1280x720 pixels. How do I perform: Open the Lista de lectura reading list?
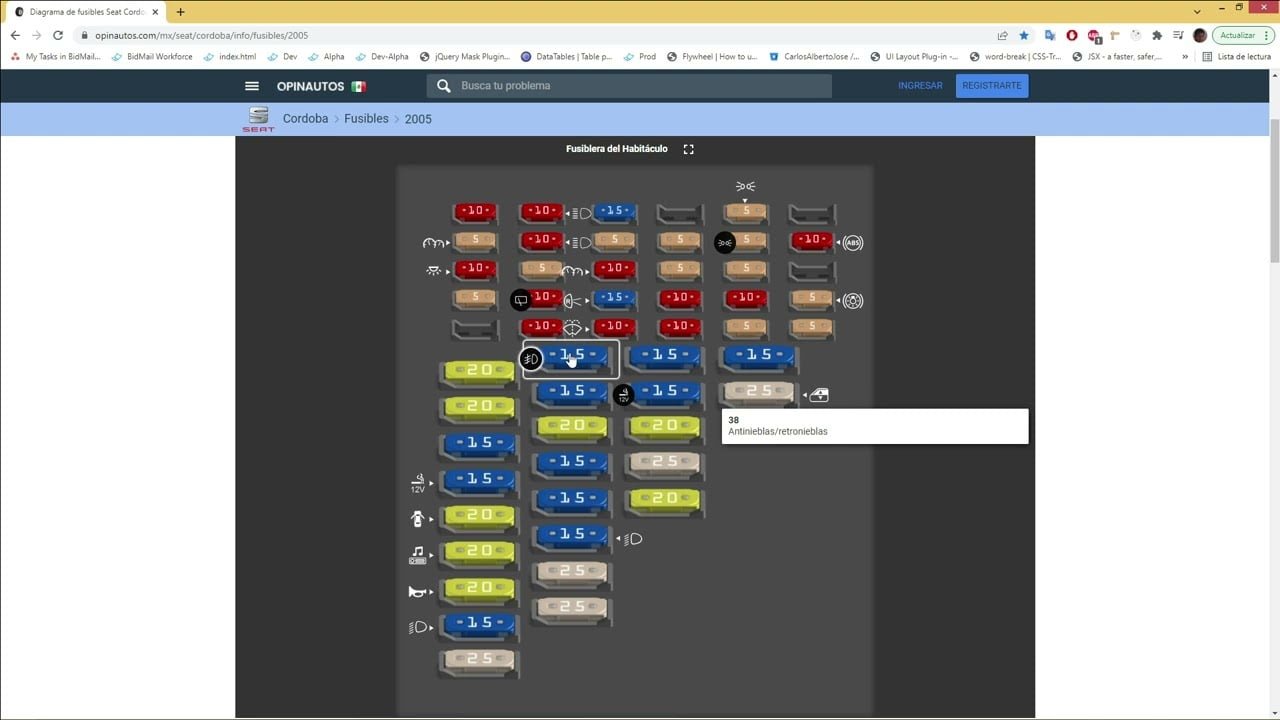1236,57
